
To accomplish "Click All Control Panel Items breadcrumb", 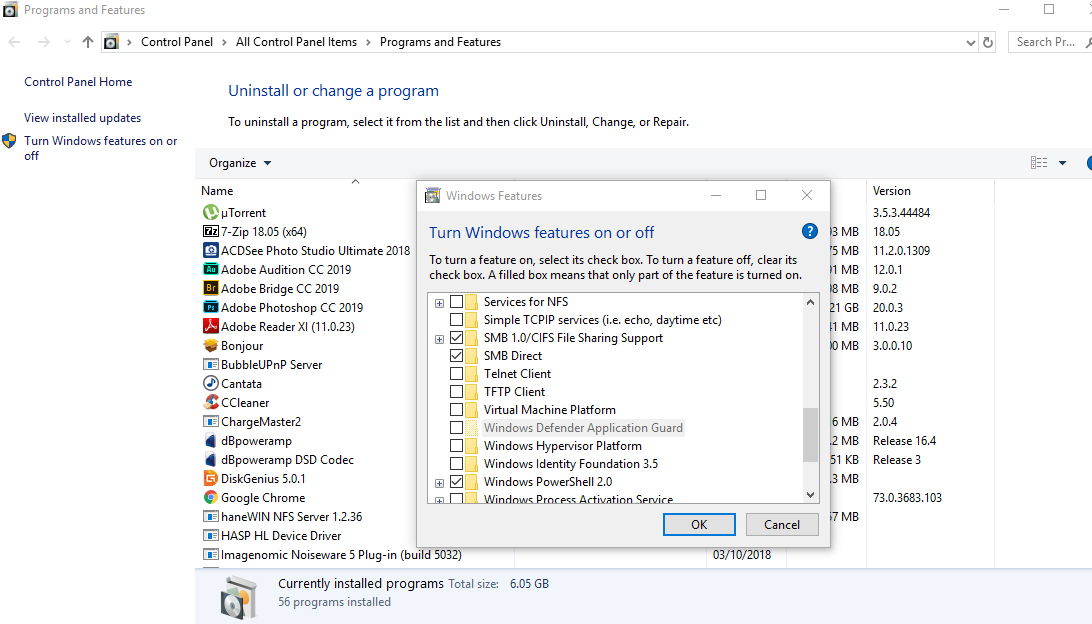I will (296, 42).
